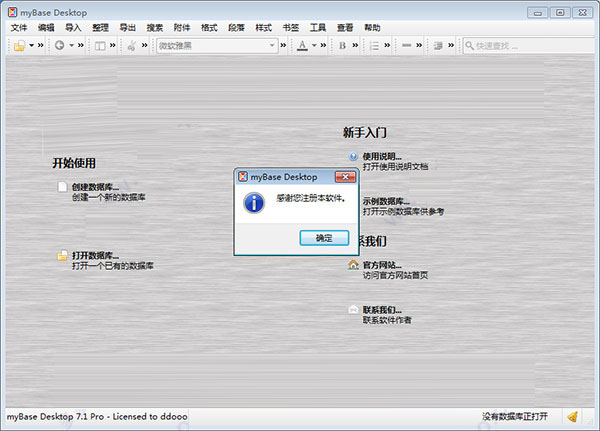Expand the overflow chevron after the scissors icon
The image size is (600, 431).
(x=144, y=46)
